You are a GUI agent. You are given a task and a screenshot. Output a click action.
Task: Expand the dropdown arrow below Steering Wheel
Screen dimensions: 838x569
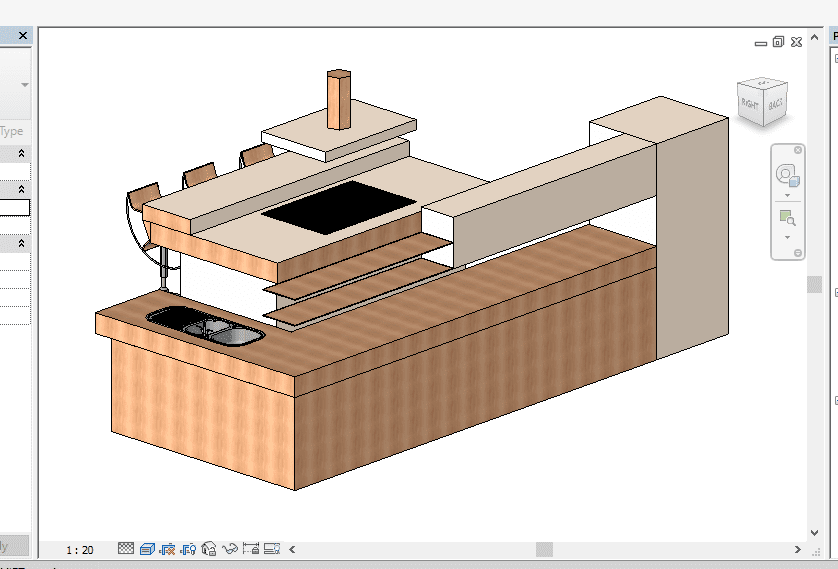(x=787, y=196)
